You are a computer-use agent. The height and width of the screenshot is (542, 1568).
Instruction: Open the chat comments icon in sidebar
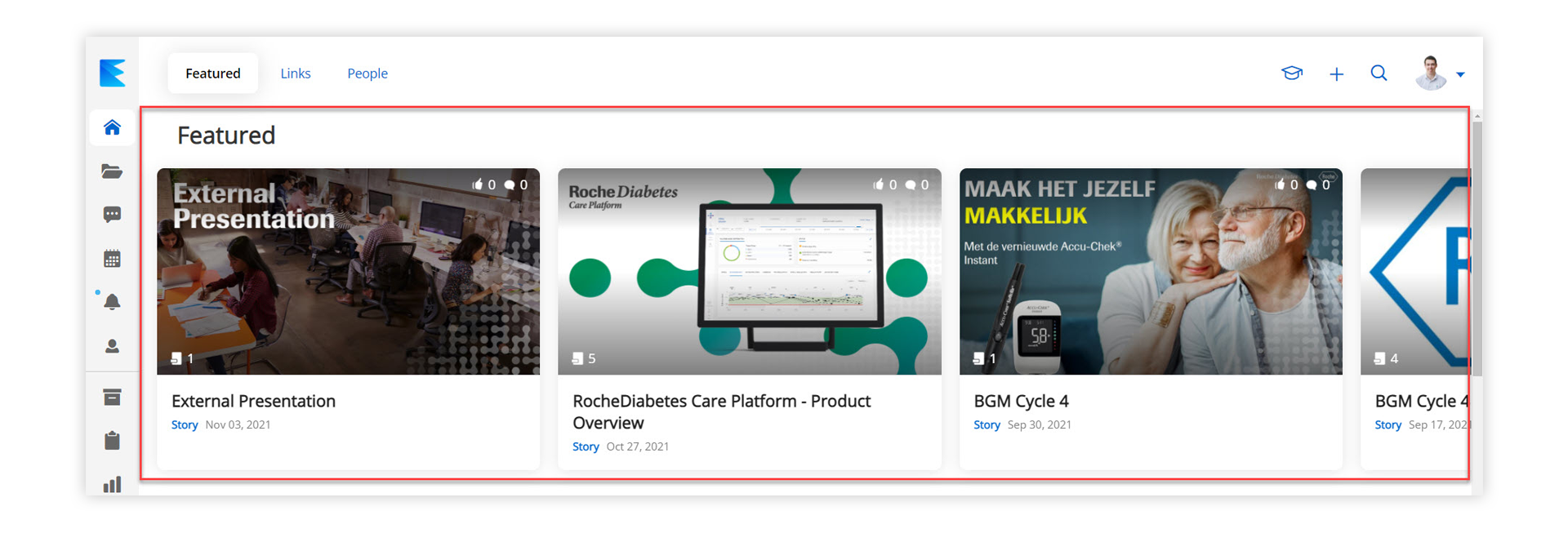coord(112,215)
